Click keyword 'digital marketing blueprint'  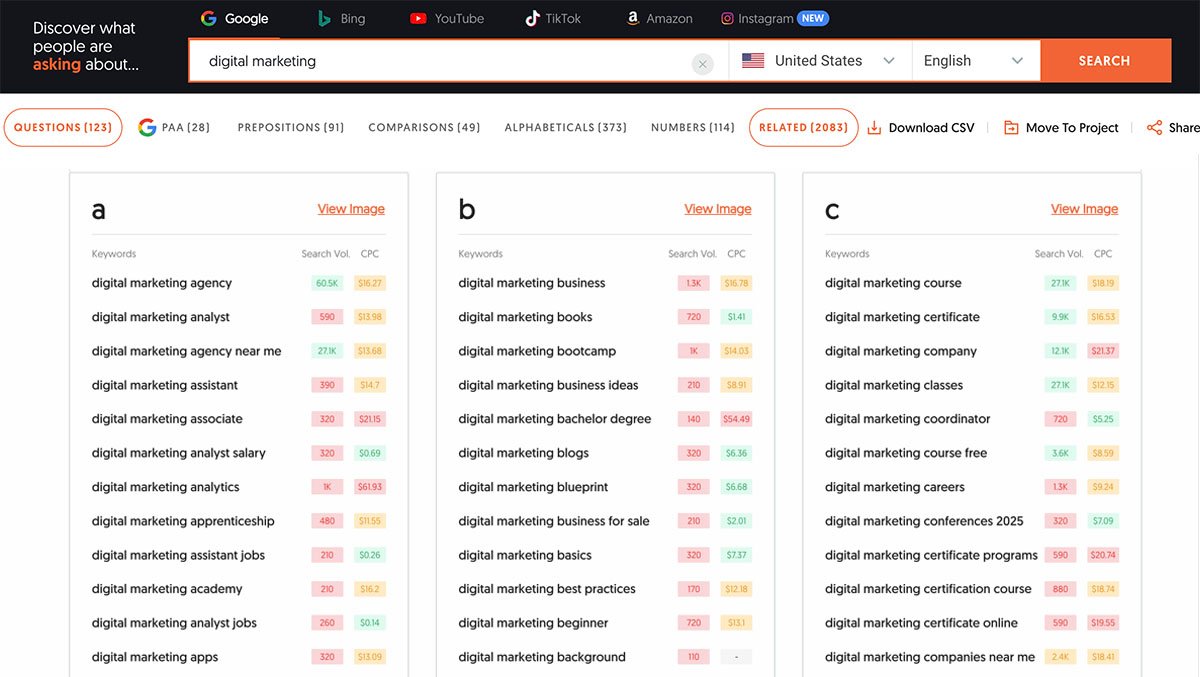click(534, 487)
